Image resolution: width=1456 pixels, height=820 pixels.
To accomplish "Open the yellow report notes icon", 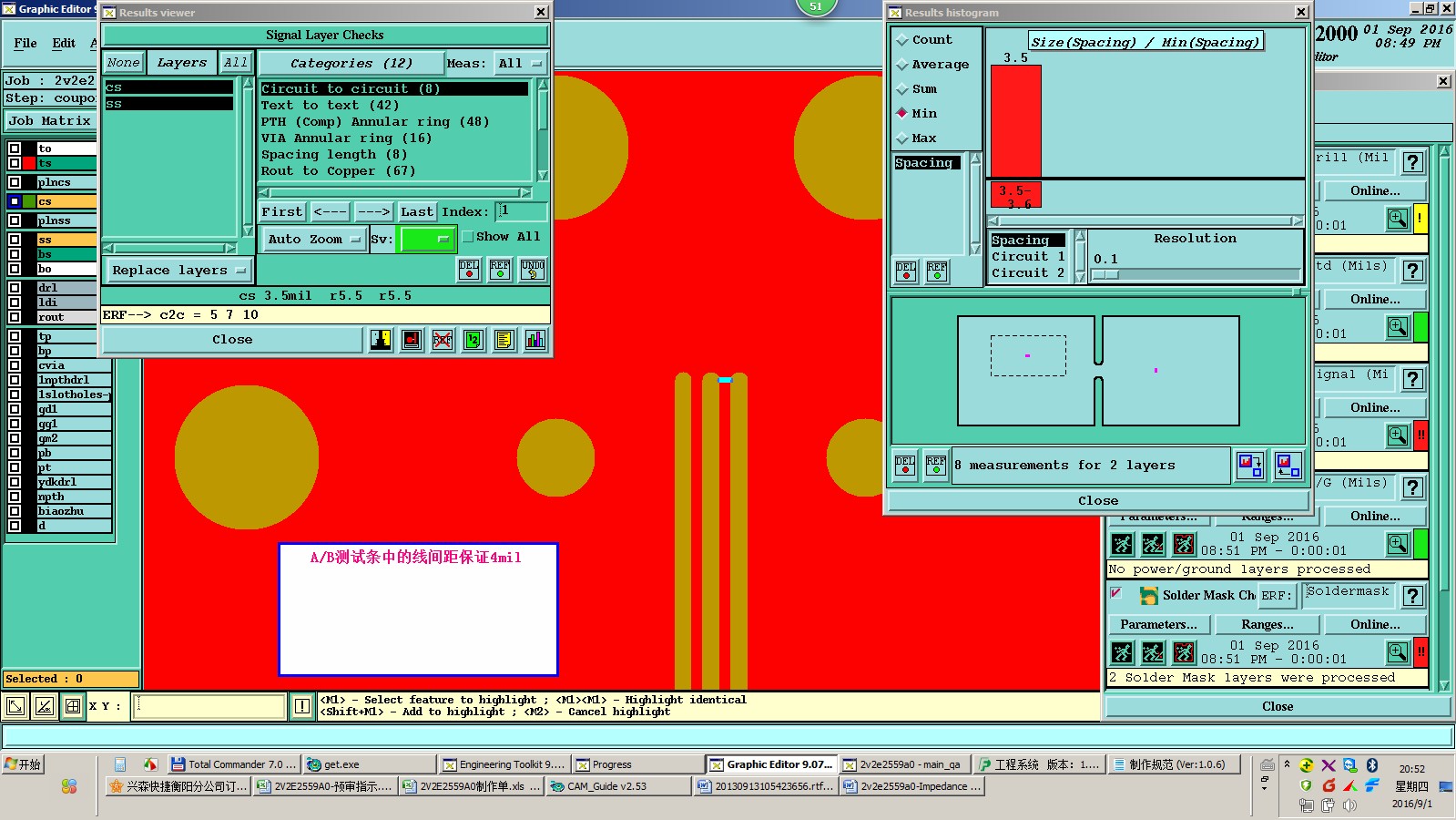I will coord(504,340).
